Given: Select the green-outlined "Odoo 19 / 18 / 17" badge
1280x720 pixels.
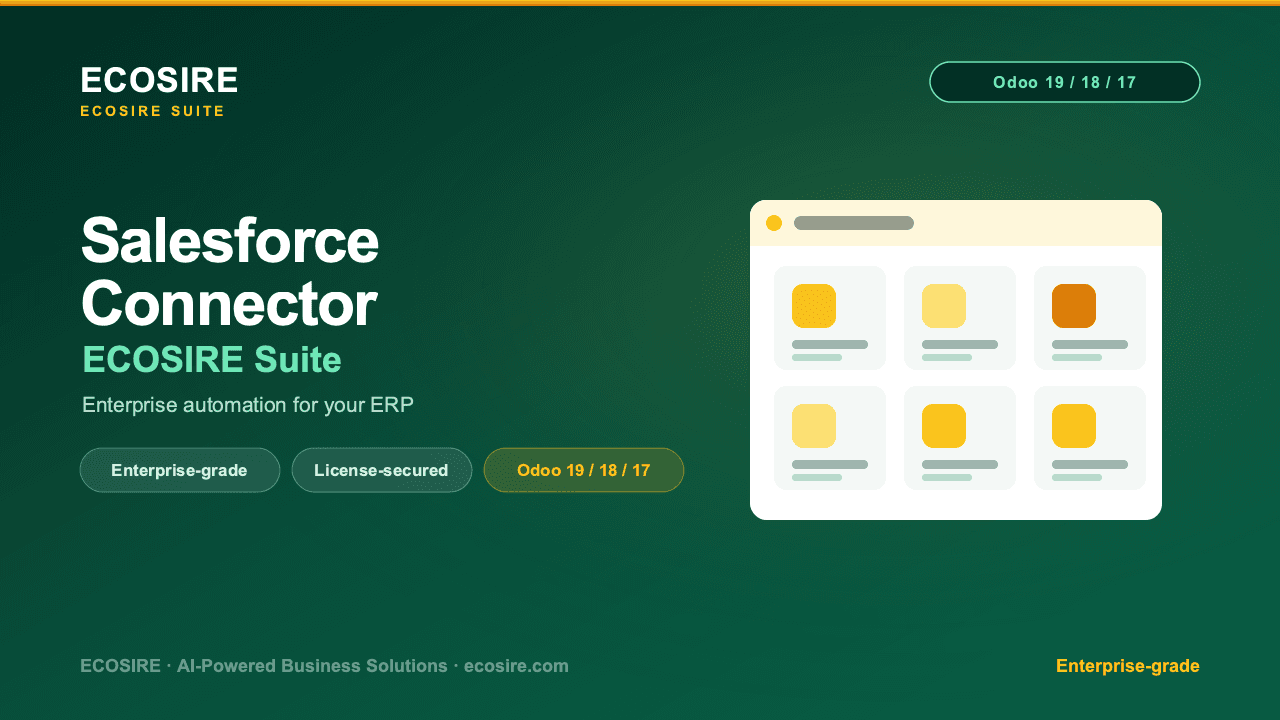Looking at the screenshot, I should coord(1065,82).
